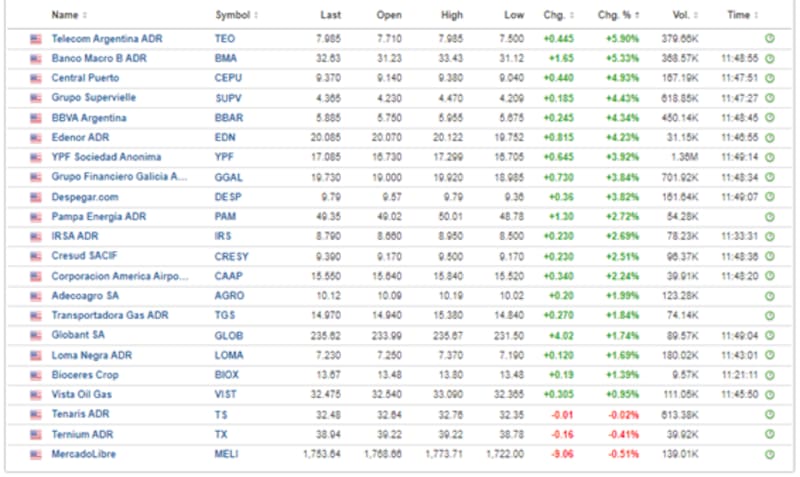Screen dimensions: 800x477
Task: Select the Ternium ADR stock name
Action: click(82, 434)
